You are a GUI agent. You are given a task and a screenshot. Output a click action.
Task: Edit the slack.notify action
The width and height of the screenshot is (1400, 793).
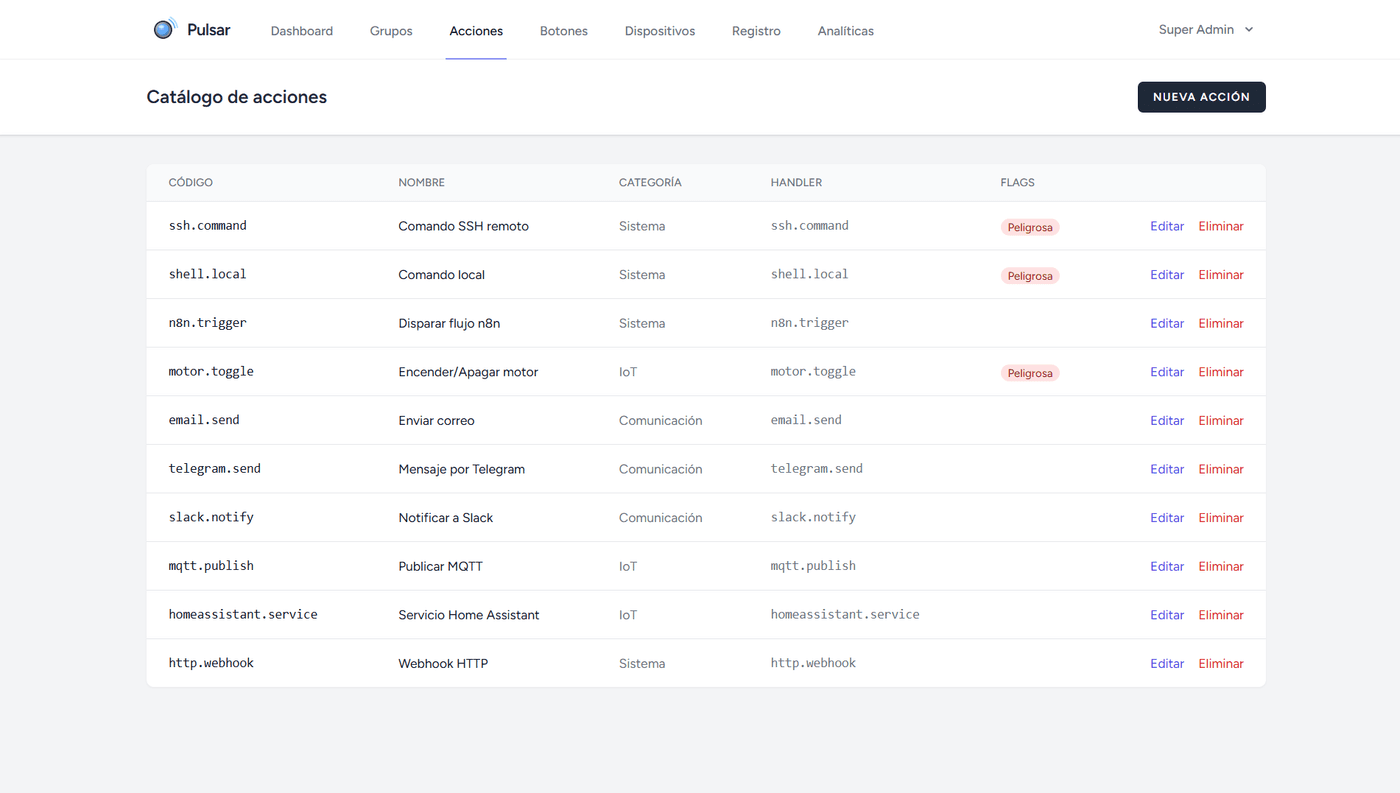[1167, 518]
